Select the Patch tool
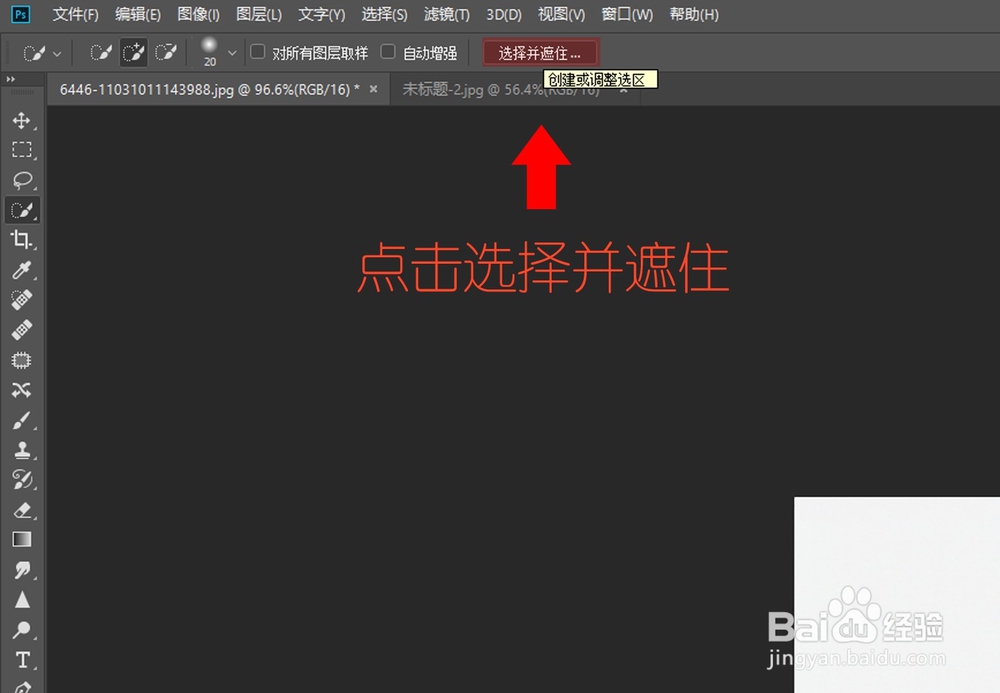 tap(22, 360)
